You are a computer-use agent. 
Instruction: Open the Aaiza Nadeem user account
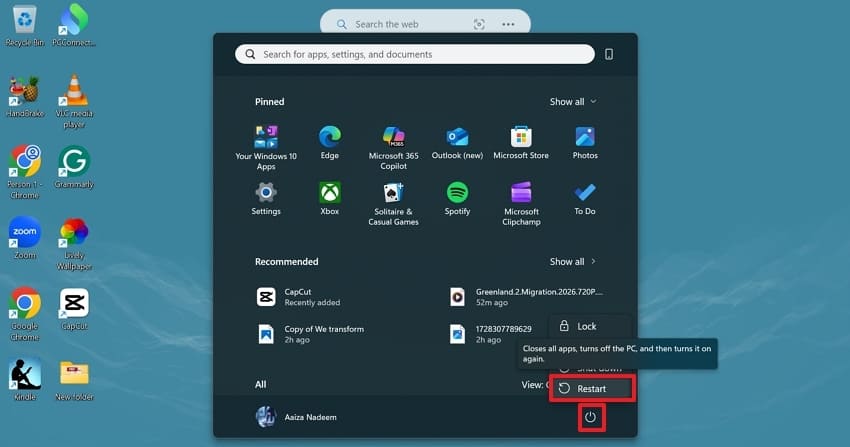click(x=297, y=417)
